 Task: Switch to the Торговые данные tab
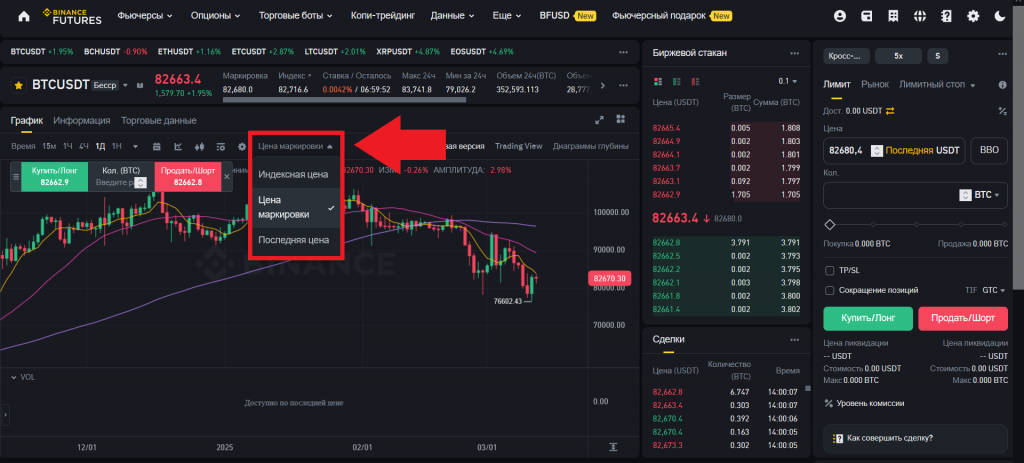point(159,120)
